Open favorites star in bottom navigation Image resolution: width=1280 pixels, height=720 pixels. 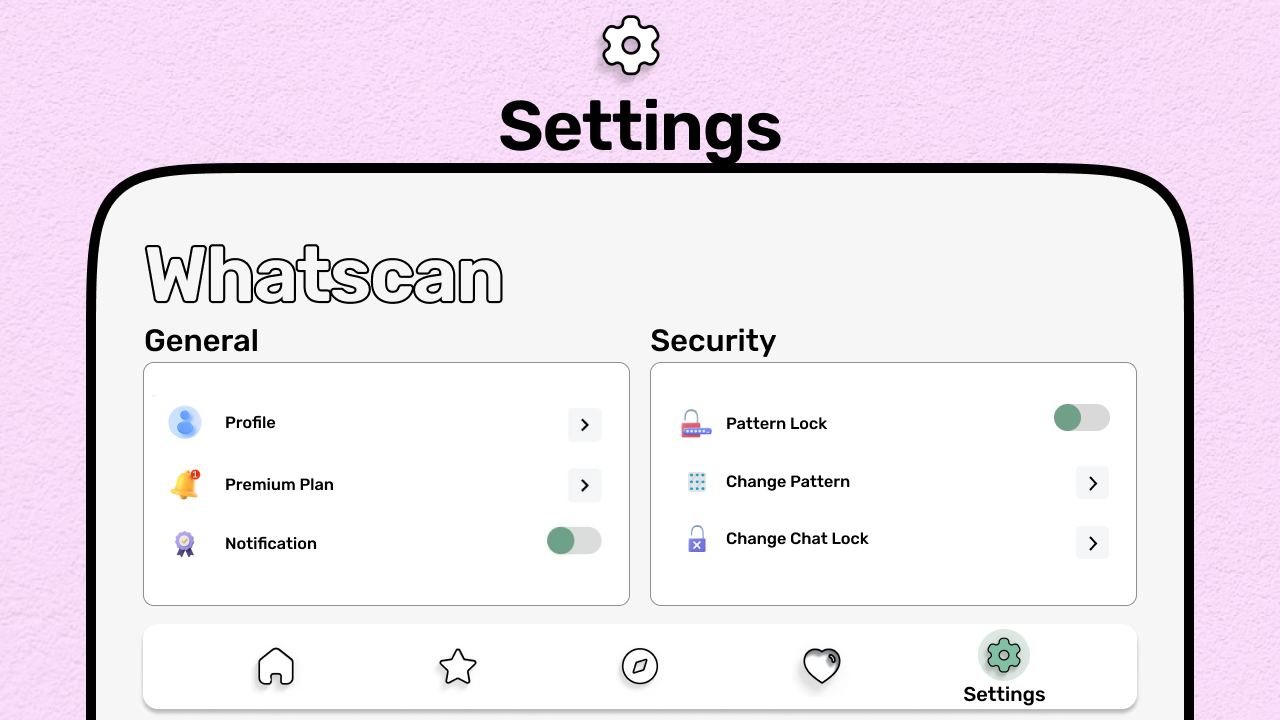pyautogui.click(x=458, y=666)
